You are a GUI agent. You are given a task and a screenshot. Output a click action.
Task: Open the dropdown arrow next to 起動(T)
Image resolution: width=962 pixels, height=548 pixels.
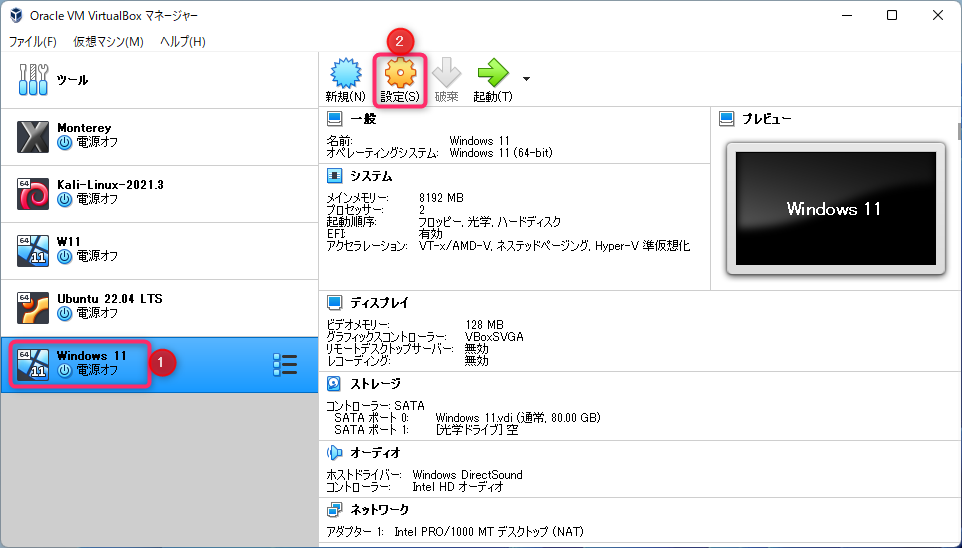point(526,79)
